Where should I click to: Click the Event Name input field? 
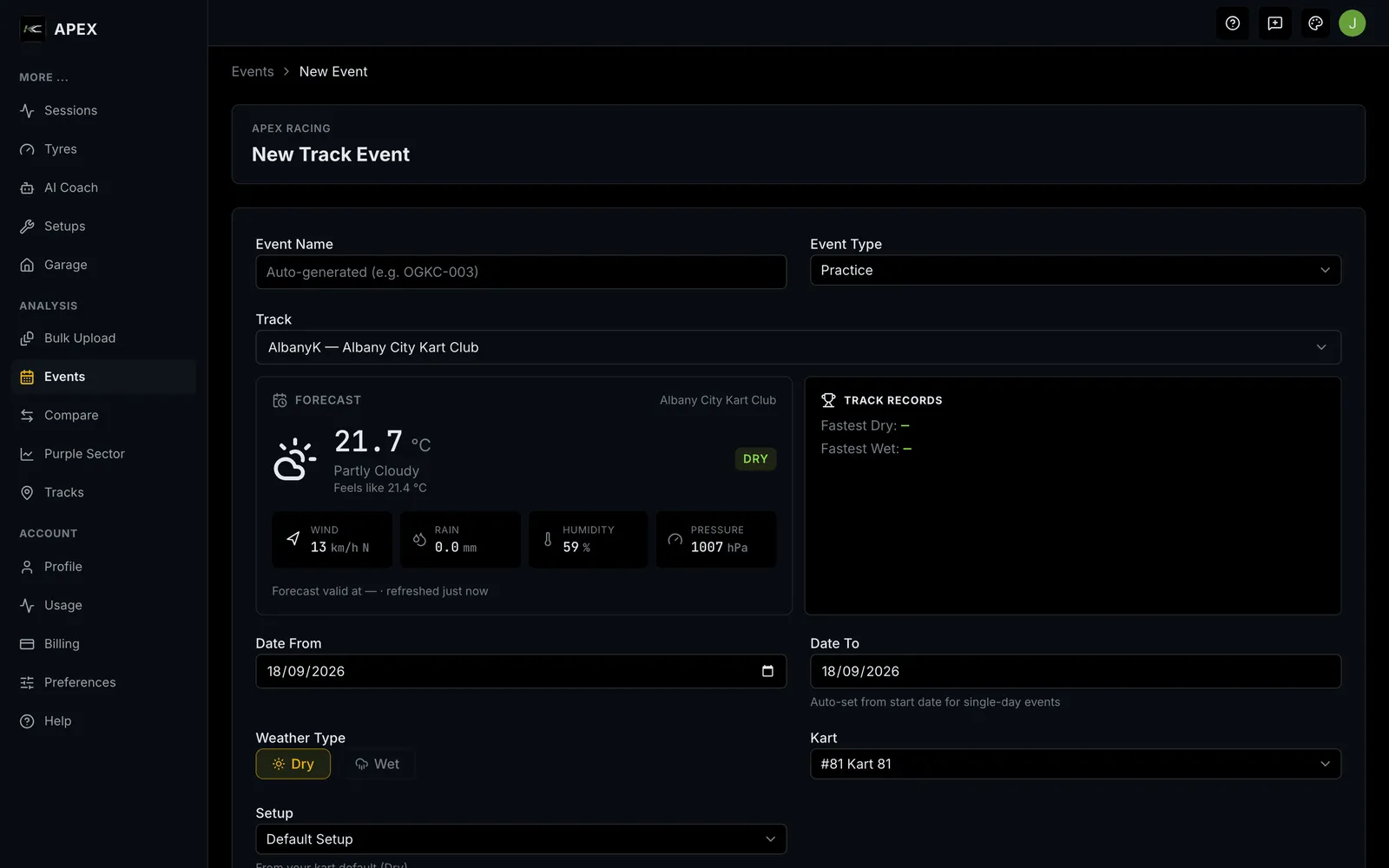521,272
